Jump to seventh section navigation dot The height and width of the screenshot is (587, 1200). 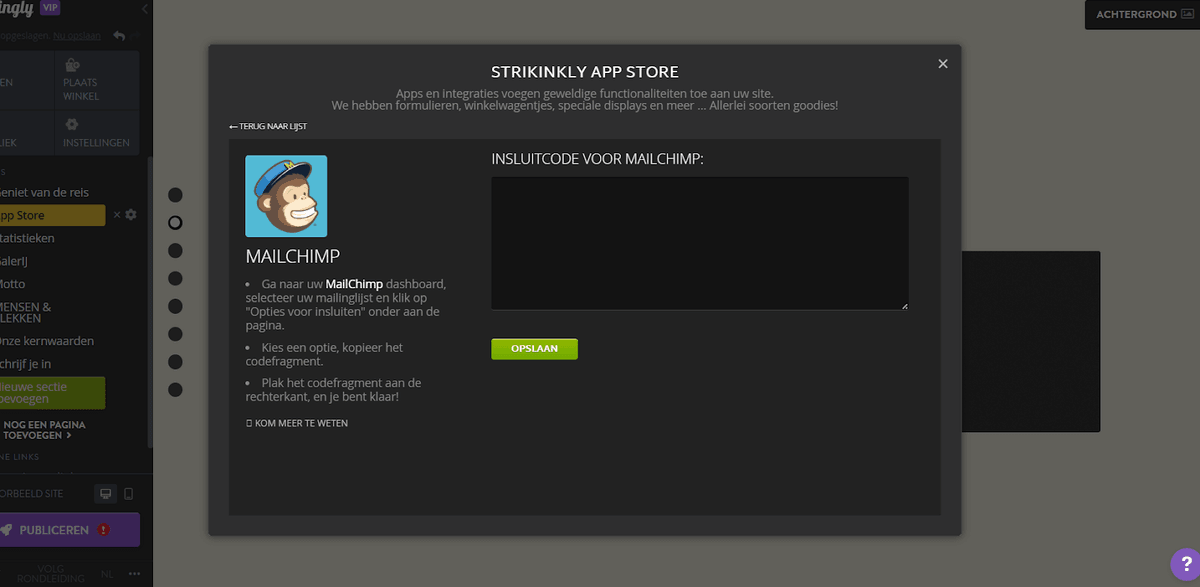(175, 361)
